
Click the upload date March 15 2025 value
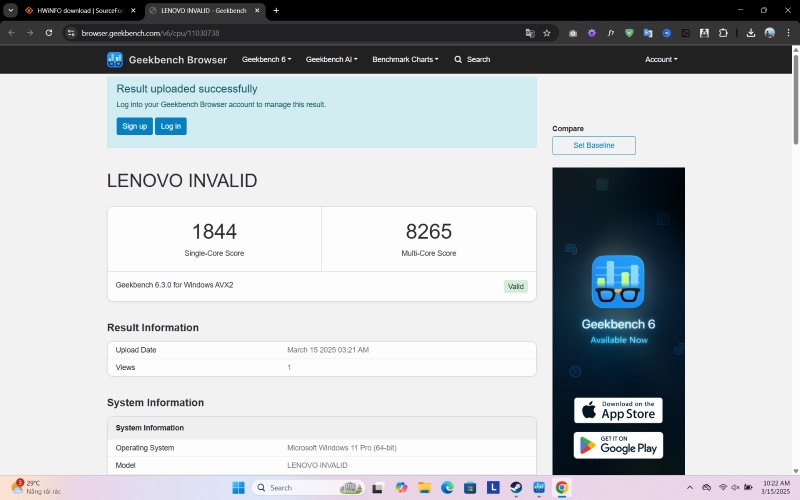tap(328, 350)
